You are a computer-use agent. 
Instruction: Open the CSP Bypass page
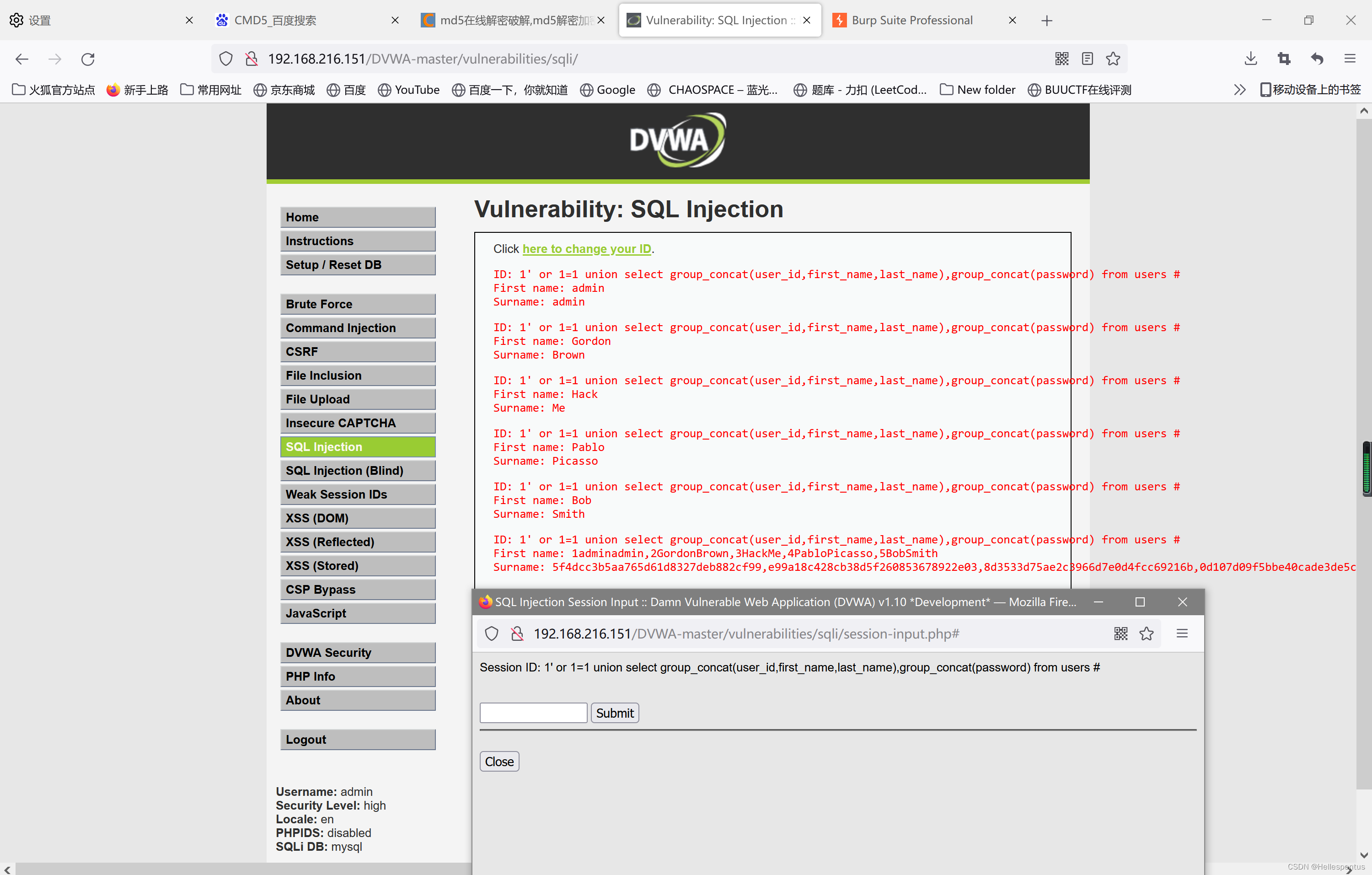(358, 590)
